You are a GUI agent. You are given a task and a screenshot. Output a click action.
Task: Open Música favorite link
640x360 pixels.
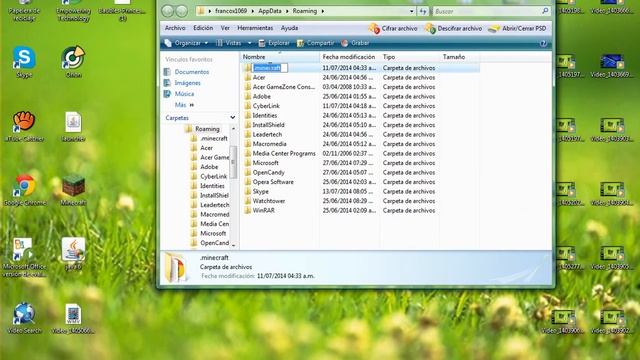tap(184, 94)
